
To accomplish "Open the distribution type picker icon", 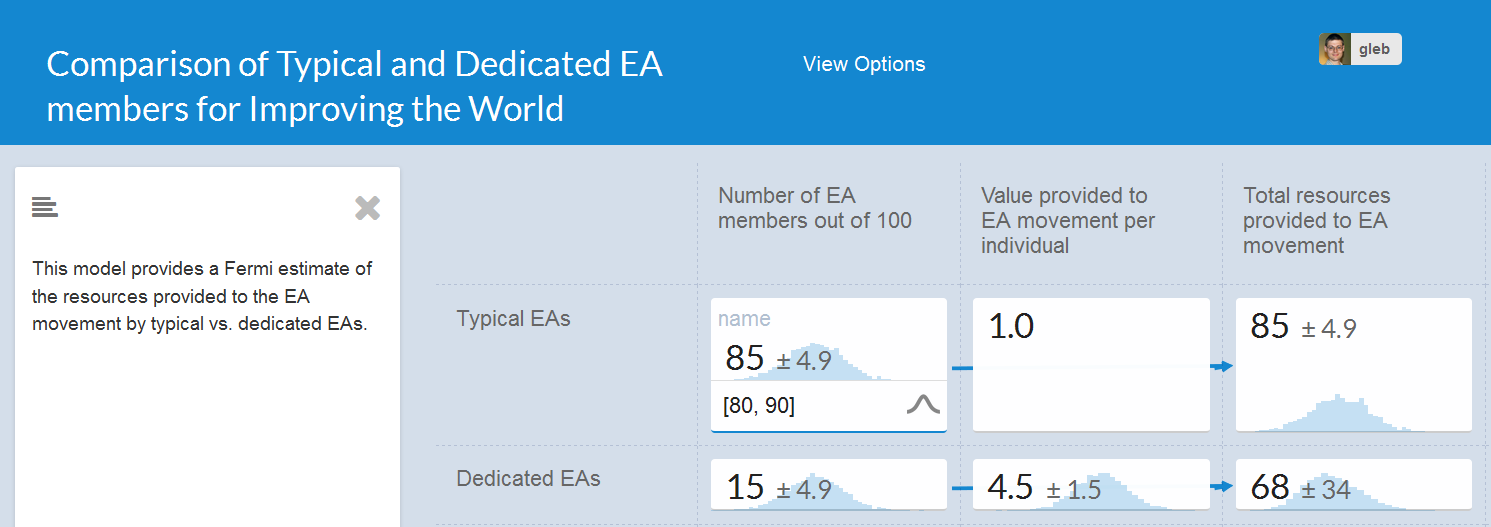I will coord(923,405).
